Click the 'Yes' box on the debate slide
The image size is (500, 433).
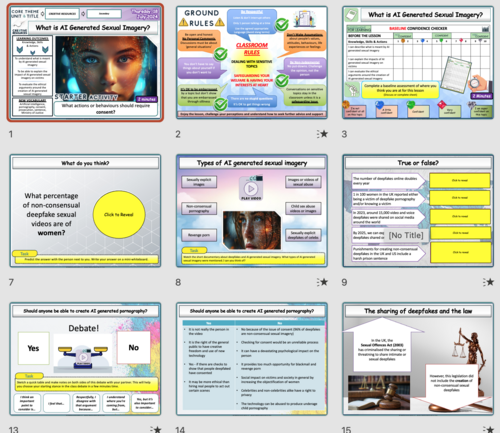[33, 348]
